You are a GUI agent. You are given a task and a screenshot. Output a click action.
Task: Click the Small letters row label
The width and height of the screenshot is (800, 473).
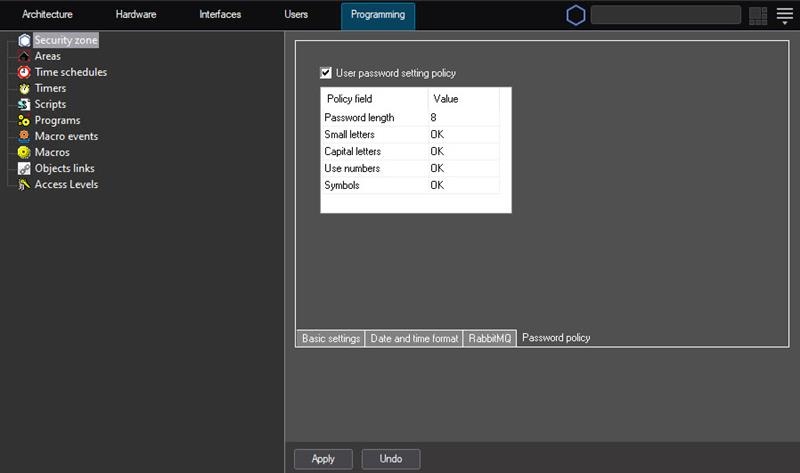[x=349, y=134]
